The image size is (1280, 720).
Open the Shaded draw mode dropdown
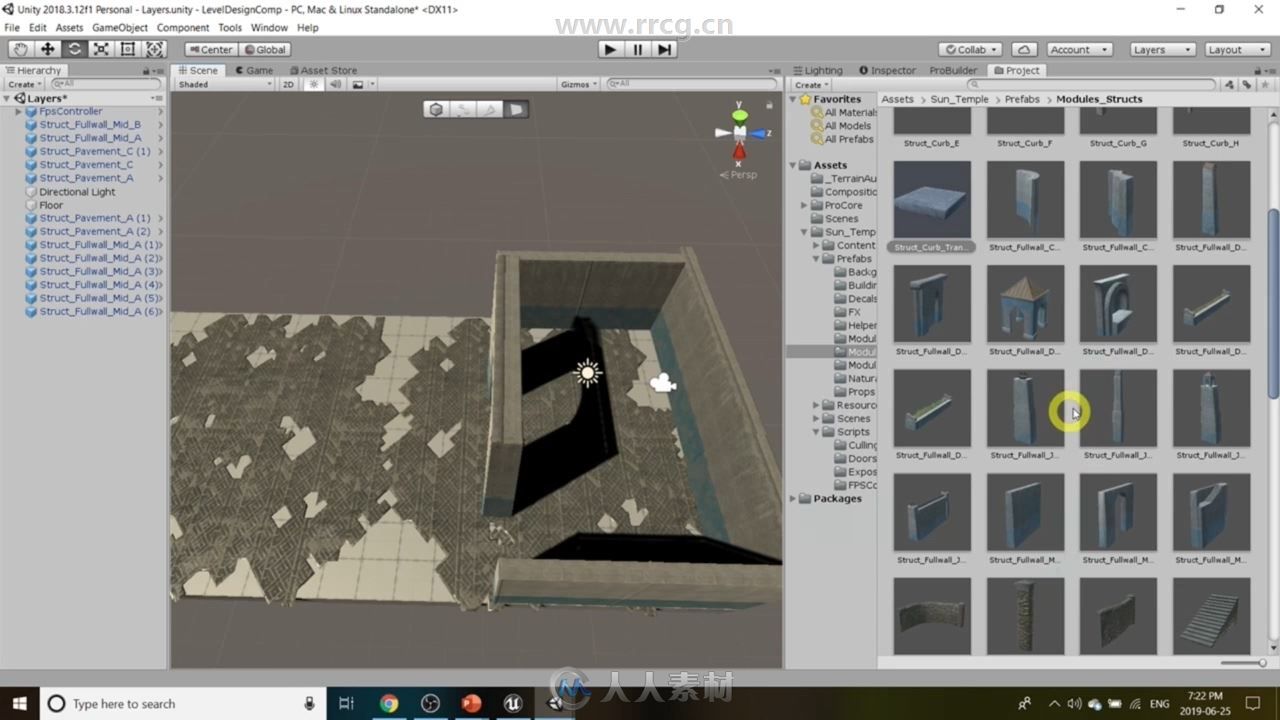click(224, 84)
